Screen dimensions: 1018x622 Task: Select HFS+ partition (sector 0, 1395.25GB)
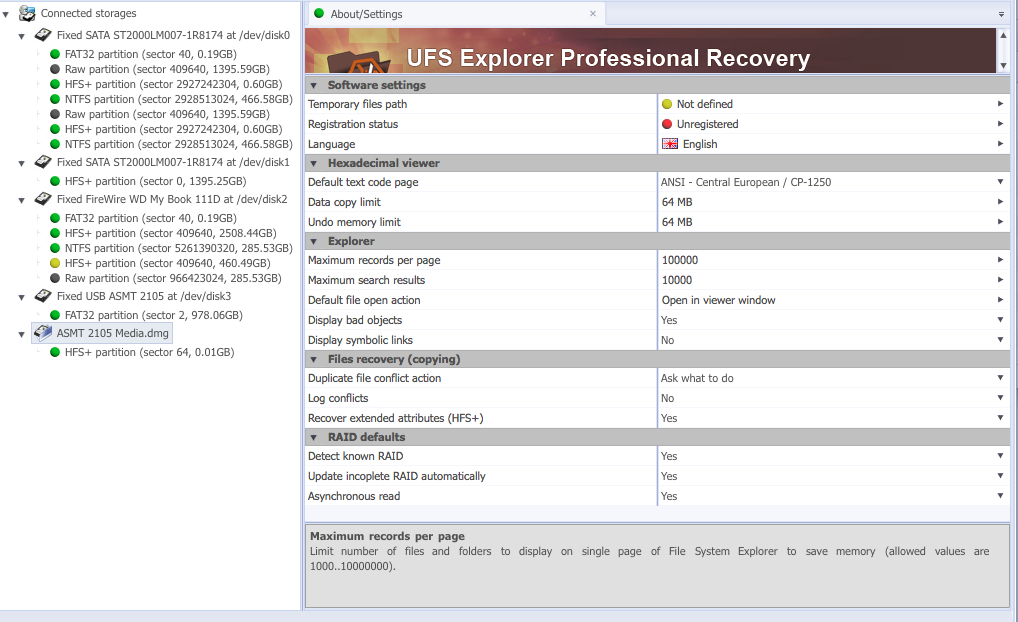[155, 181]
